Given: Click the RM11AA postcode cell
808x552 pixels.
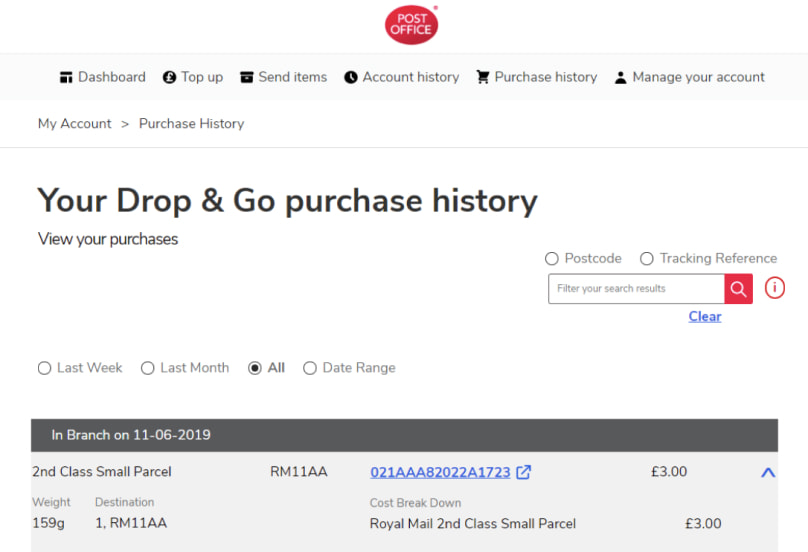Looking at the screenshot, I should (x=299, y=472).
